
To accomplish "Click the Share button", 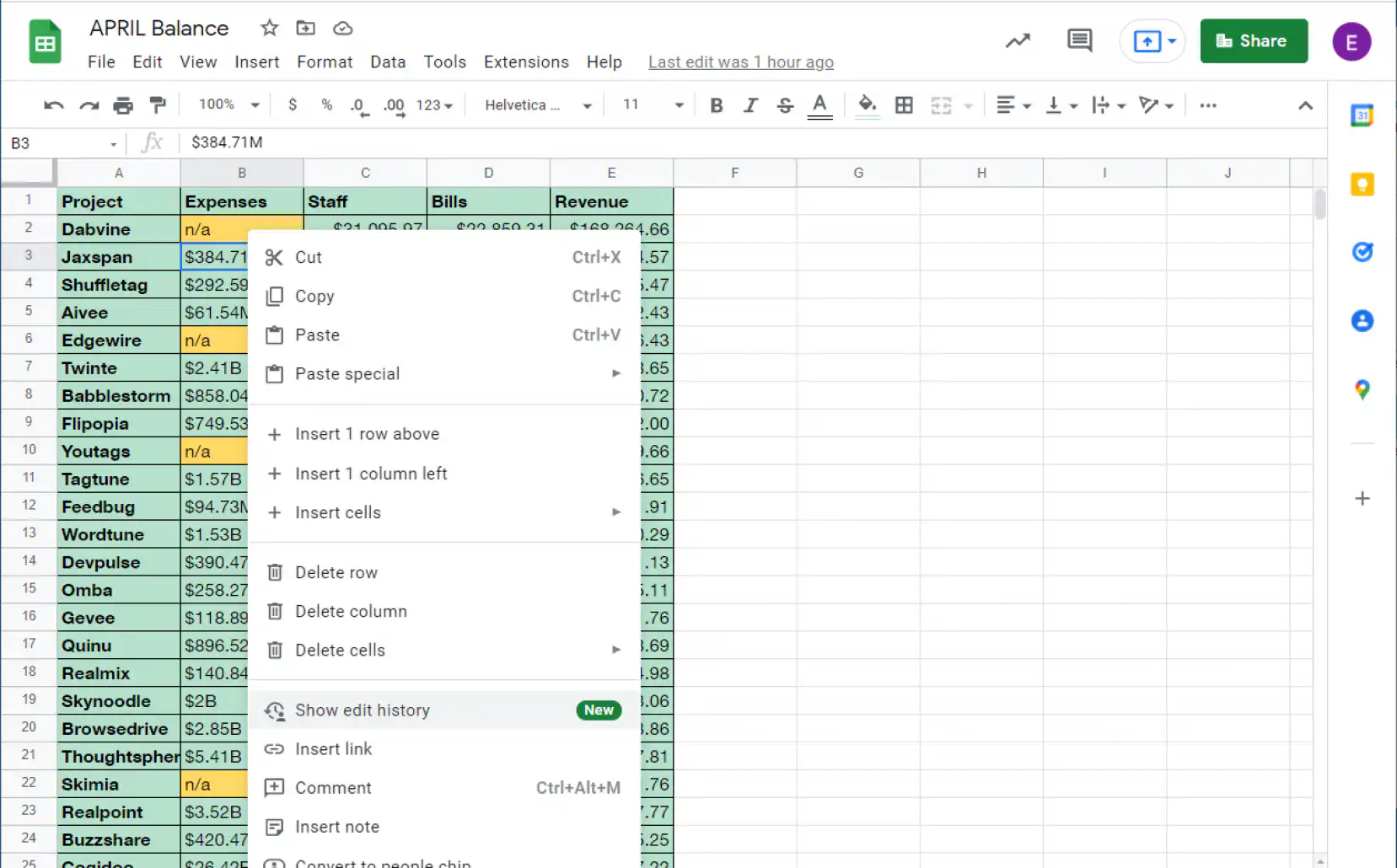I will tap(1254, 40).
